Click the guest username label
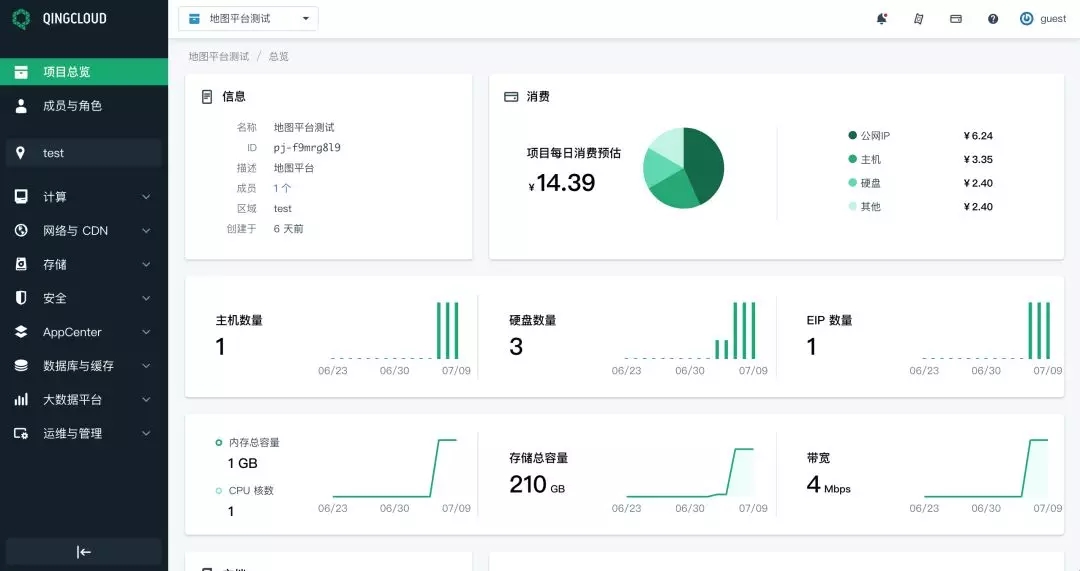The height and width of the screenshot is (571, 1080). pyautogui.click(x=1053, y=19)
